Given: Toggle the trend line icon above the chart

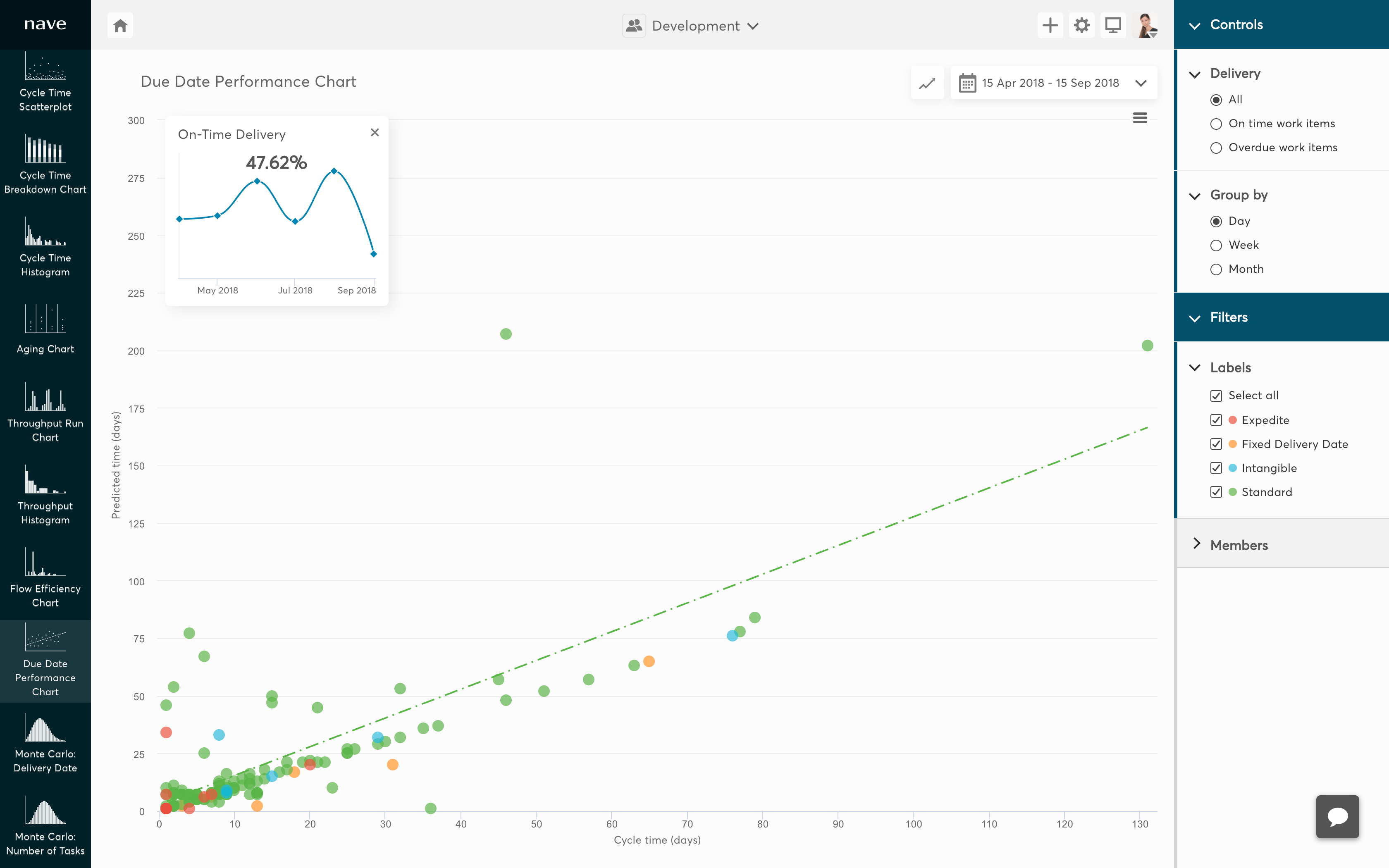Looking at the screenshot, I should click(x=928, y=82).
